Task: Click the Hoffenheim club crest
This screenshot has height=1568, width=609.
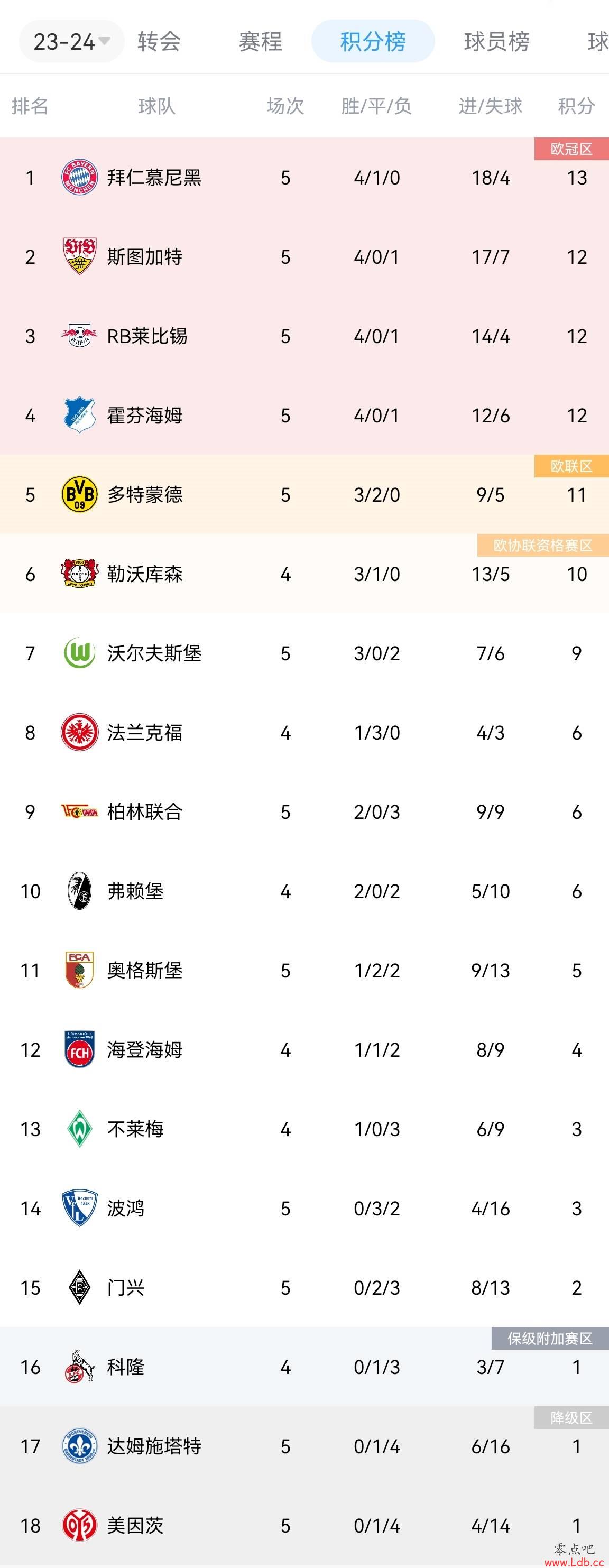Action: pyautogui.click(x=80, y=415)
